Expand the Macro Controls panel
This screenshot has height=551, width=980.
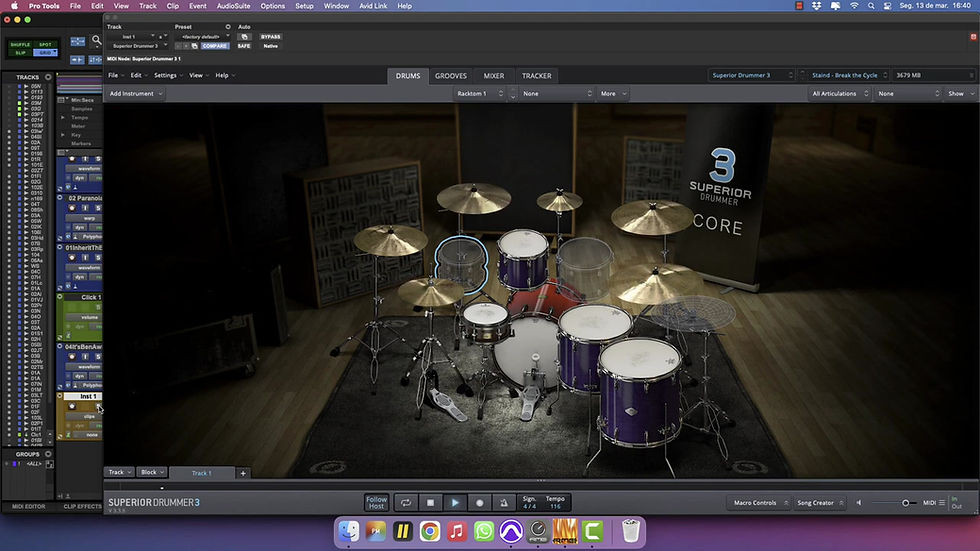760,502
